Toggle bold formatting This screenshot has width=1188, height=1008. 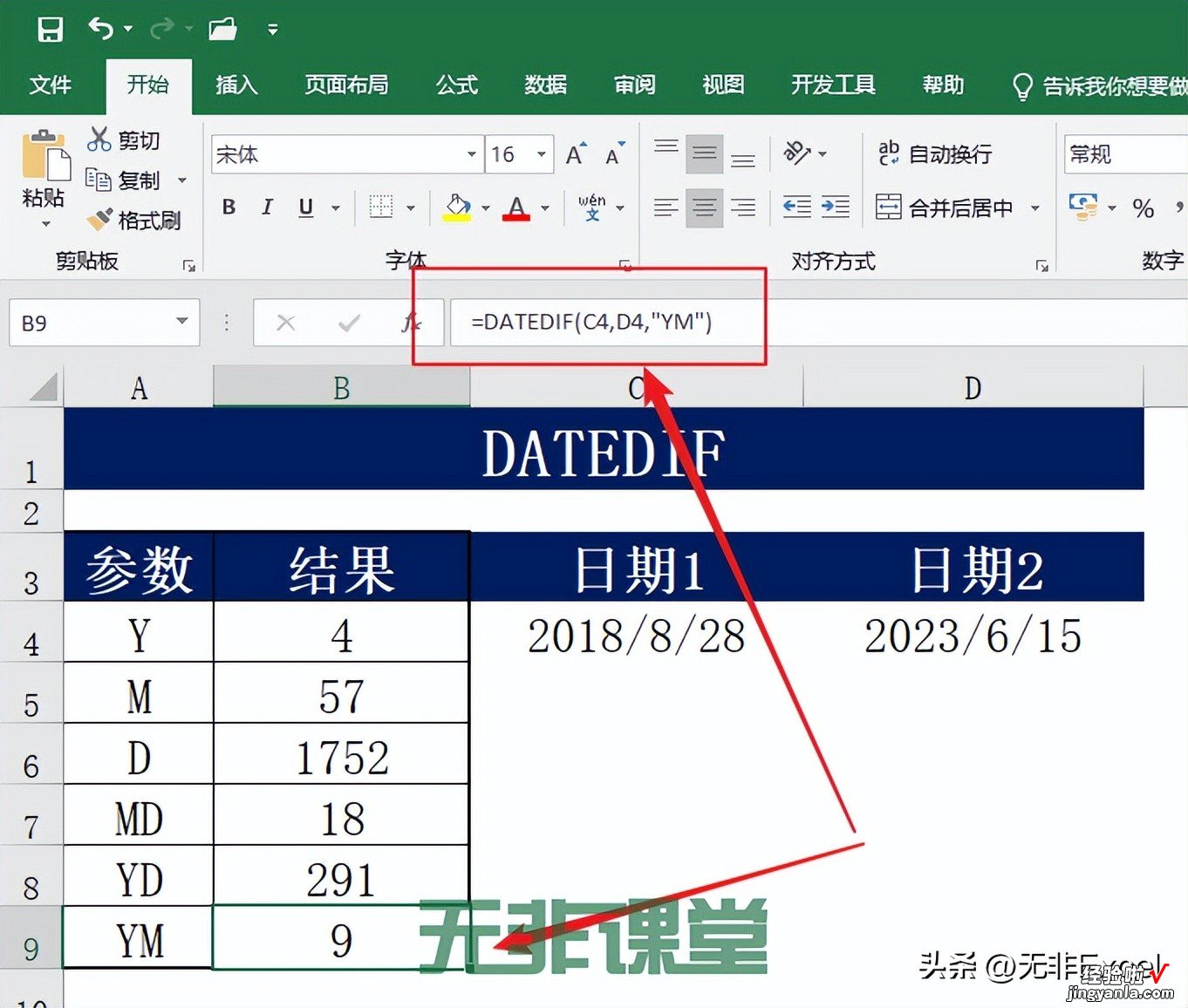coord(229,208)
